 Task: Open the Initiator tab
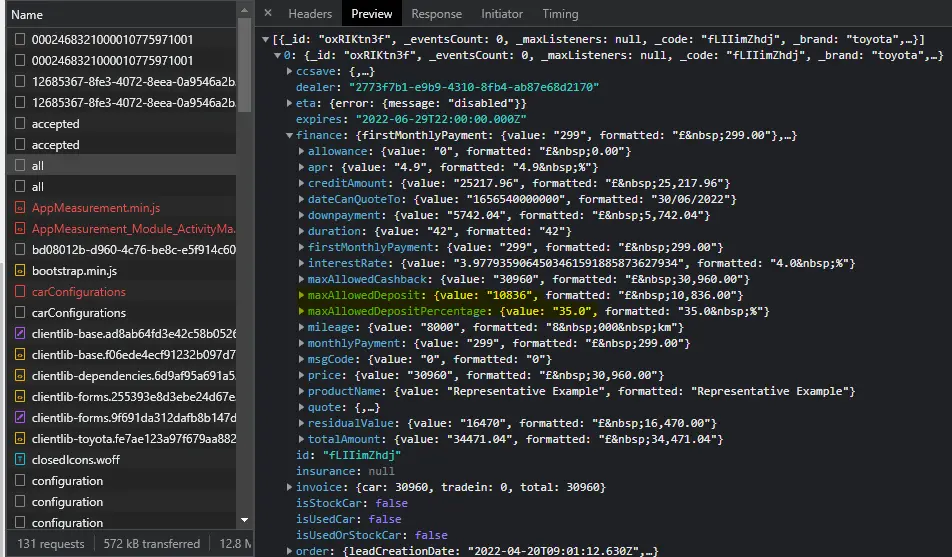pyautogui.click(x=502, y=13)
